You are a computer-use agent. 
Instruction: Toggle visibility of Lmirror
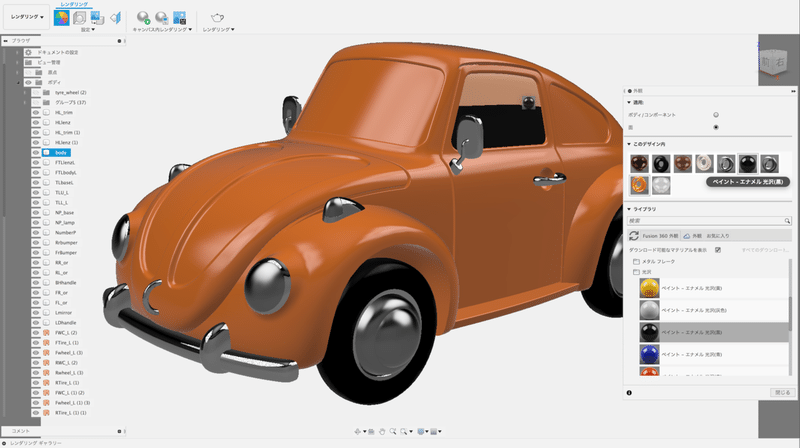36,313
